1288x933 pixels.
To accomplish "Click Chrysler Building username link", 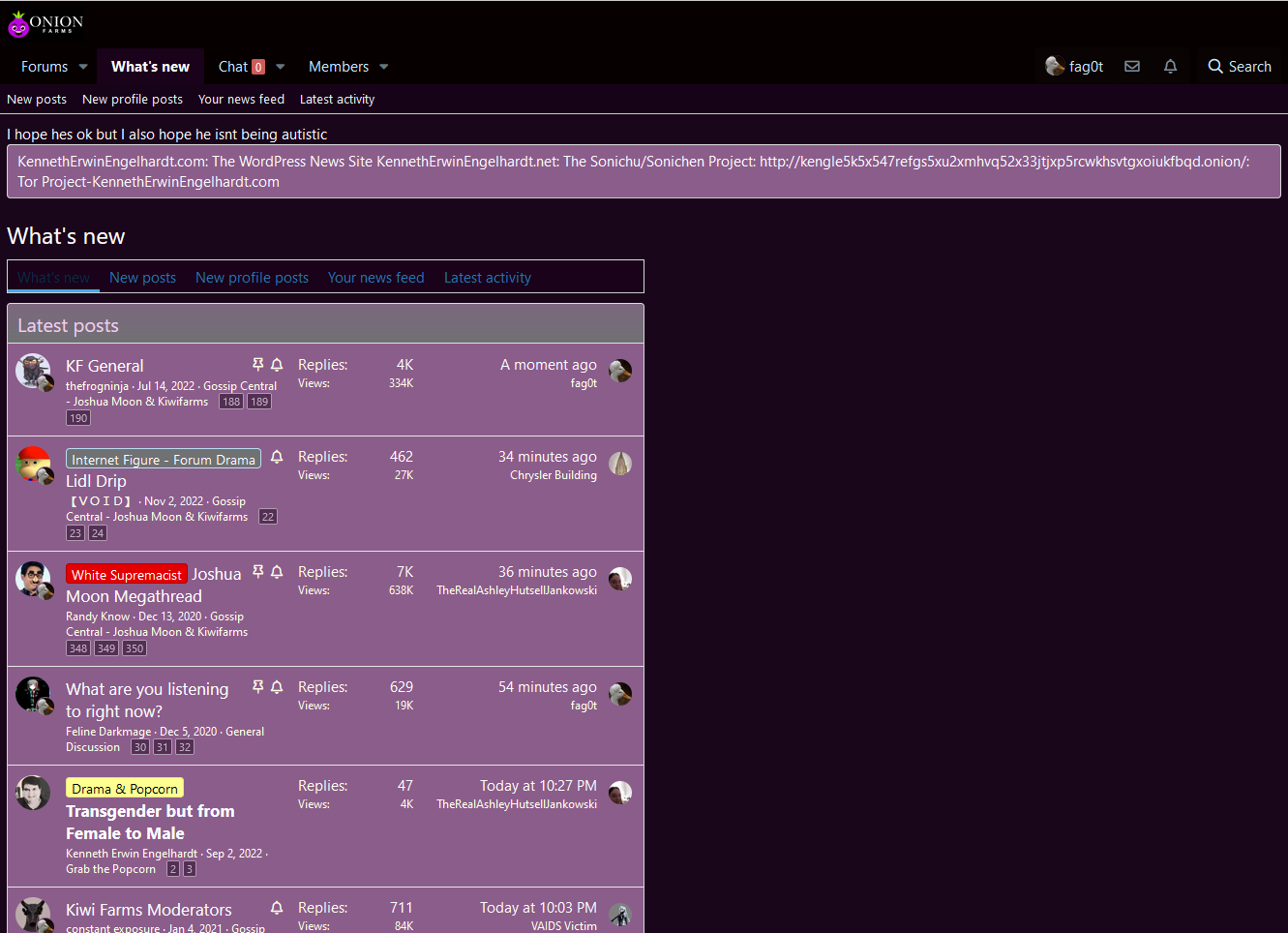I will pos(554,475).
